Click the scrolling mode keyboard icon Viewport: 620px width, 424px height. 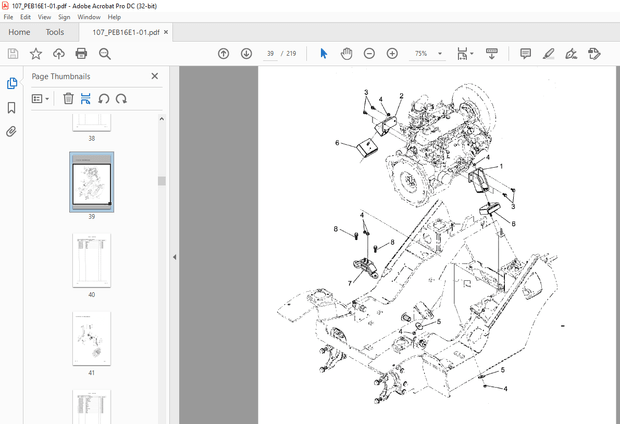pyautogui.click(x=491, y=53)
